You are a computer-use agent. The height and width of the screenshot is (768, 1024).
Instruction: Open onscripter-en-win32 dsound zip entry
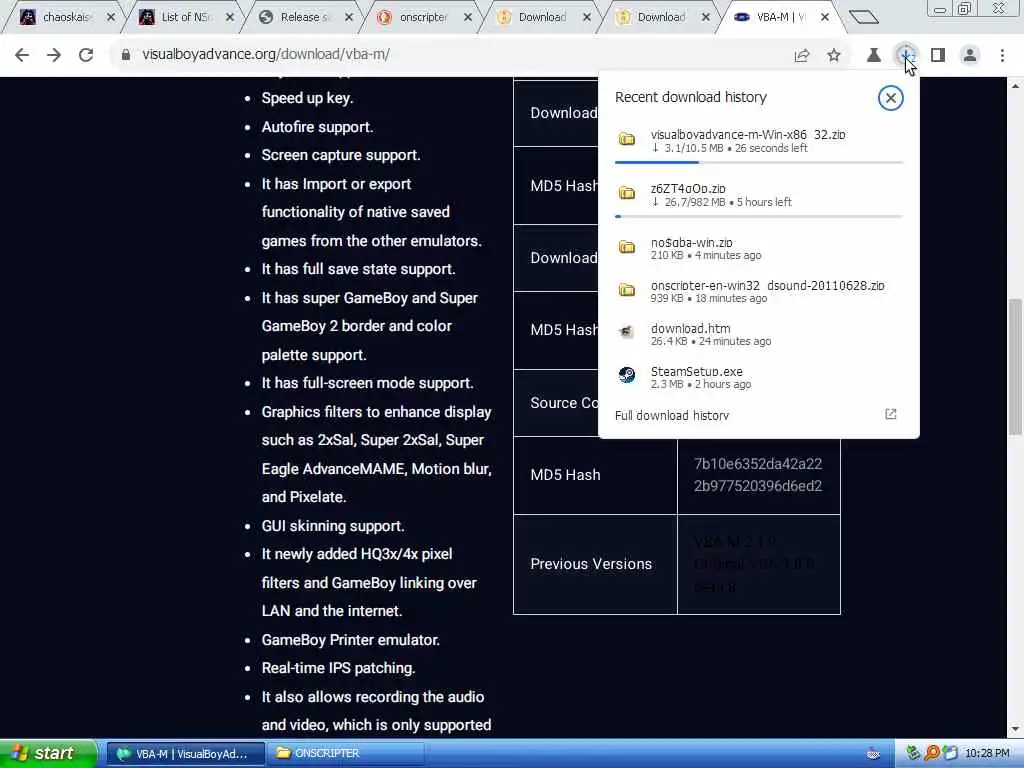759,291
